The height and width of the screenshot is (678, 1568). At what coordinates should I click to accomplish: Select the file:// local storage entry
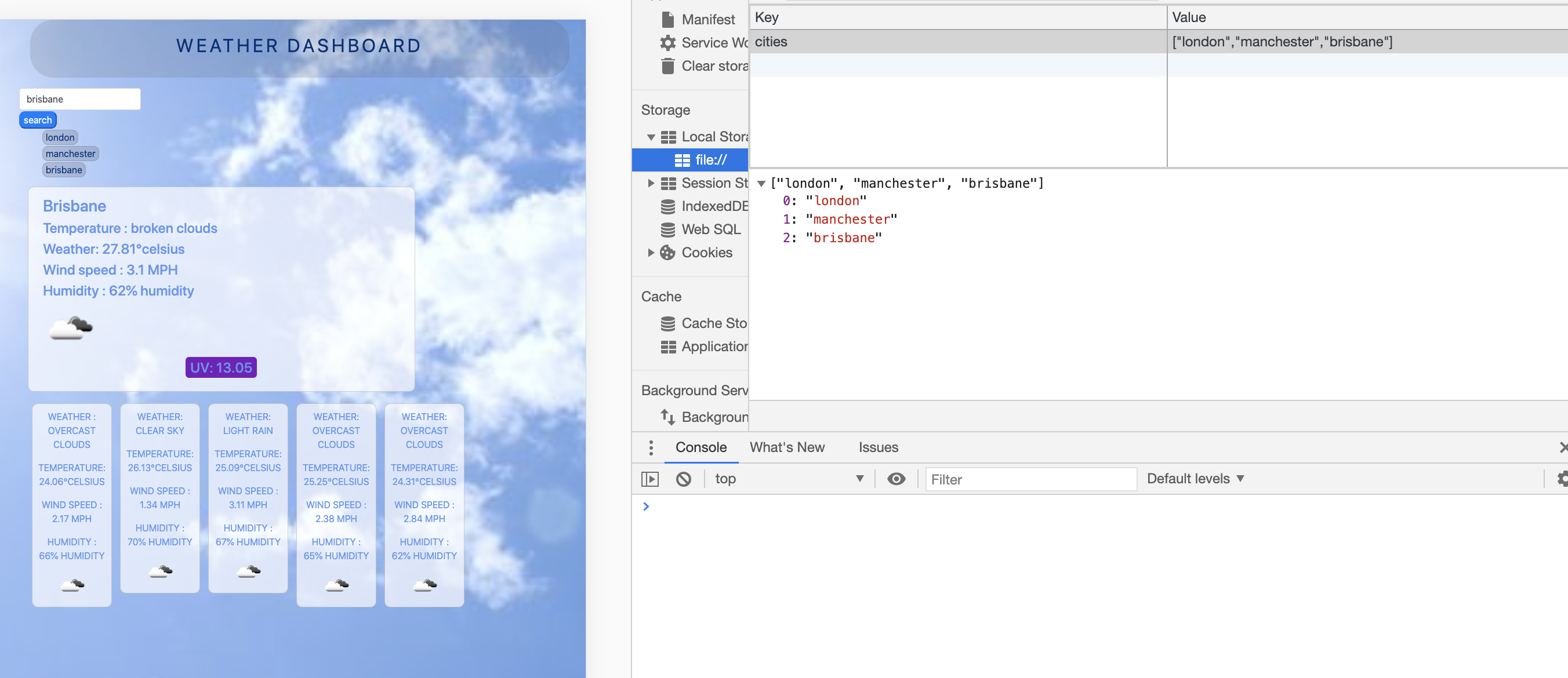point(711,159)
